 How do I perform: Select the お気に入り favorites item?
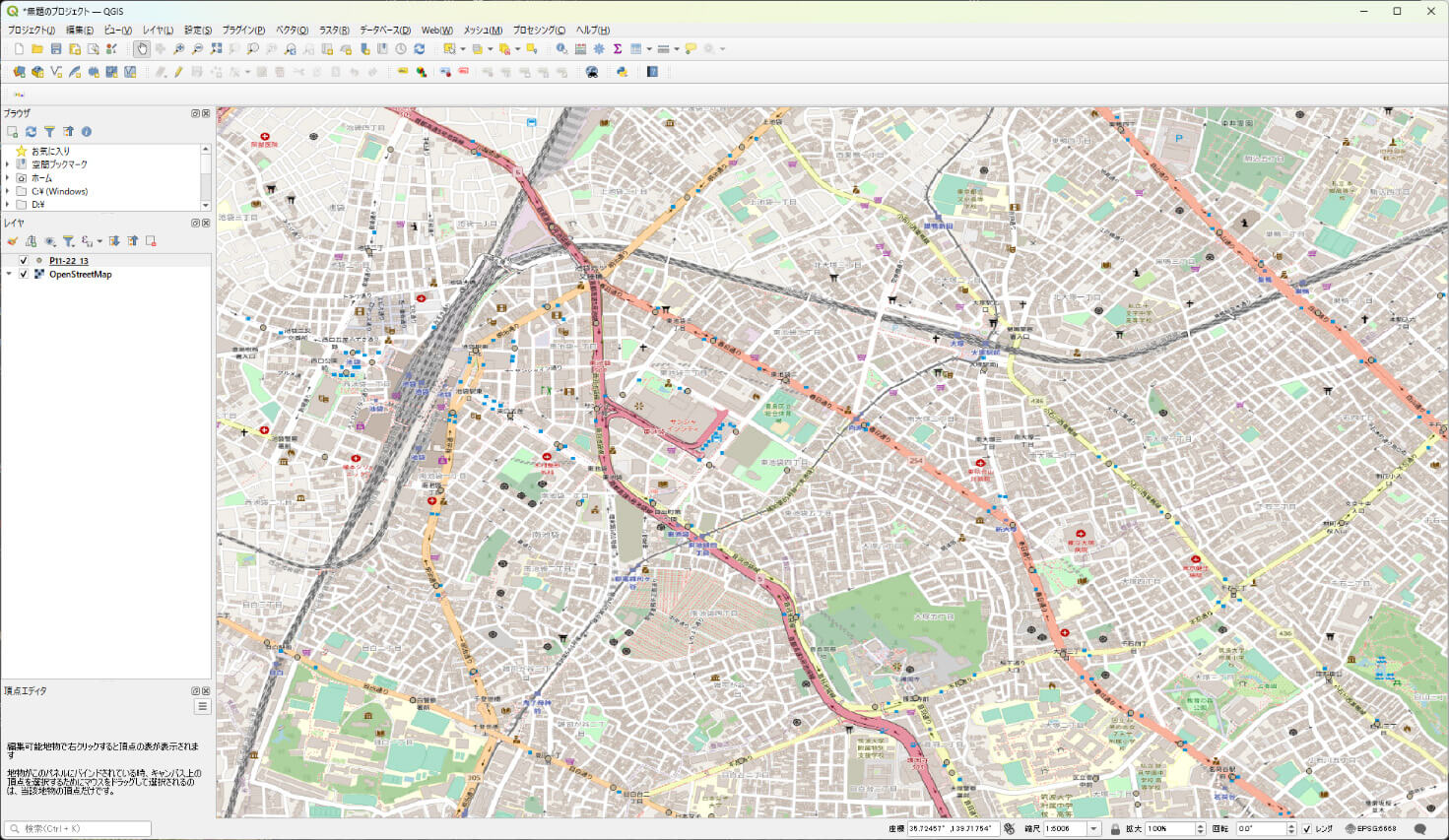(50, 151)
